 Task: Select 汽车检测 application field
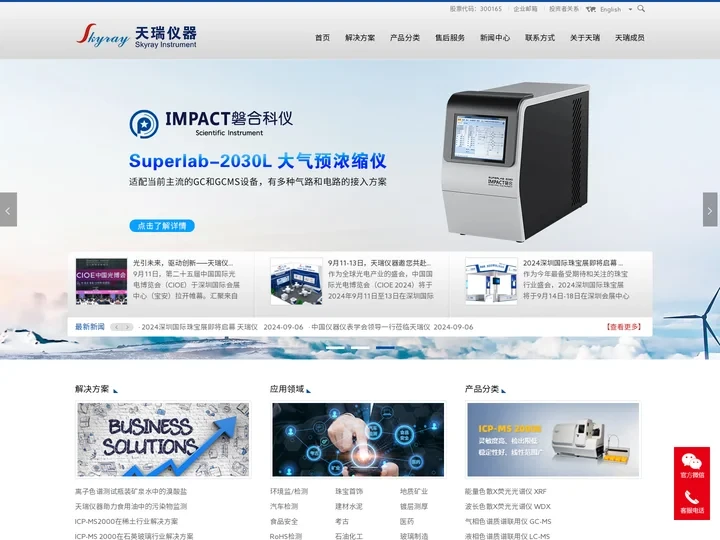pyautogui.click(x=284, y=506)
